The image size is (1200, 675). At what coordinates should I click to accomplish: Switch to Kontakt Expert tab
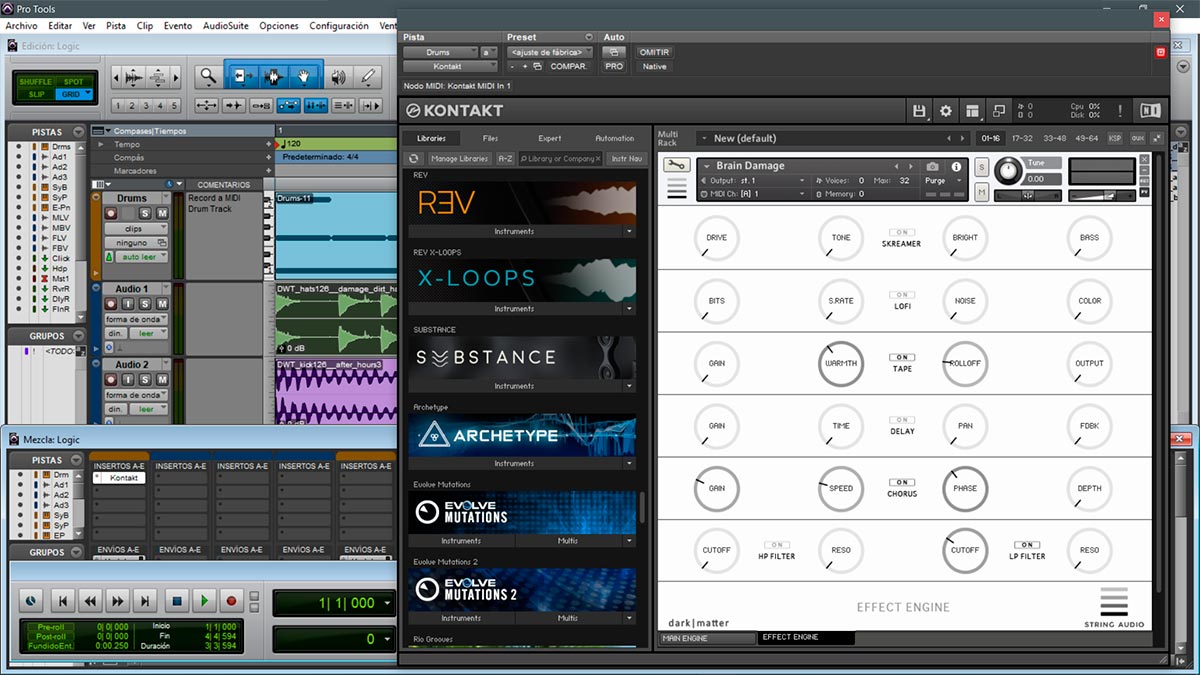(549, 138)
